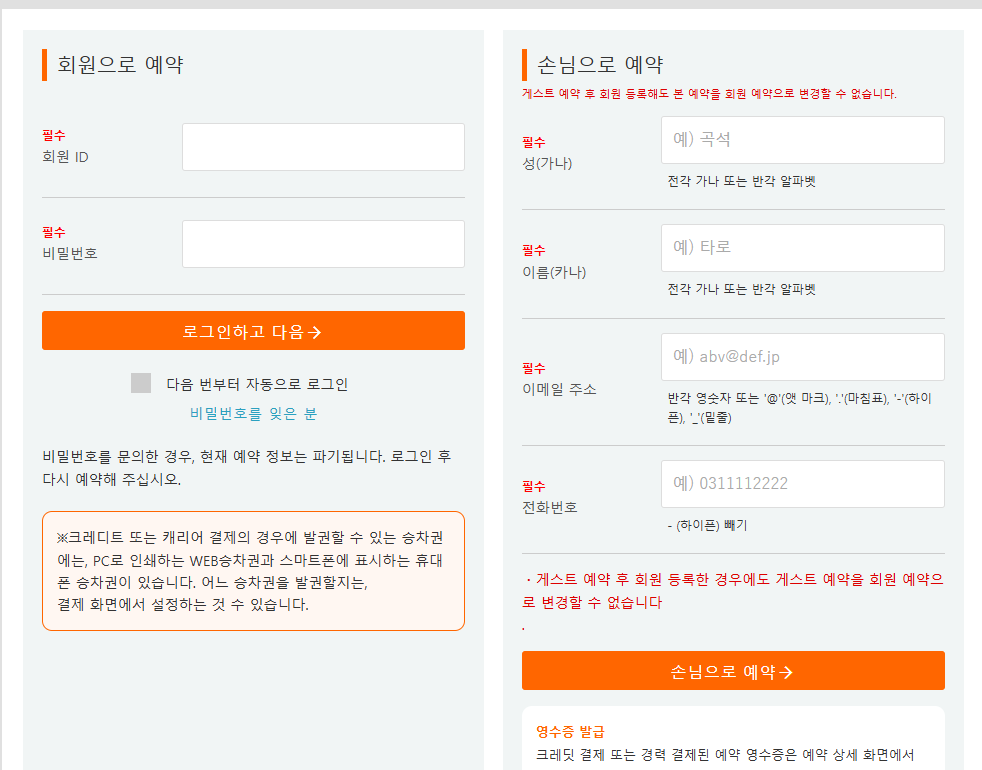Click the 이메일 주소 label text
The image size is (982, 770).
pyautogui.click(x=559, y=389)
